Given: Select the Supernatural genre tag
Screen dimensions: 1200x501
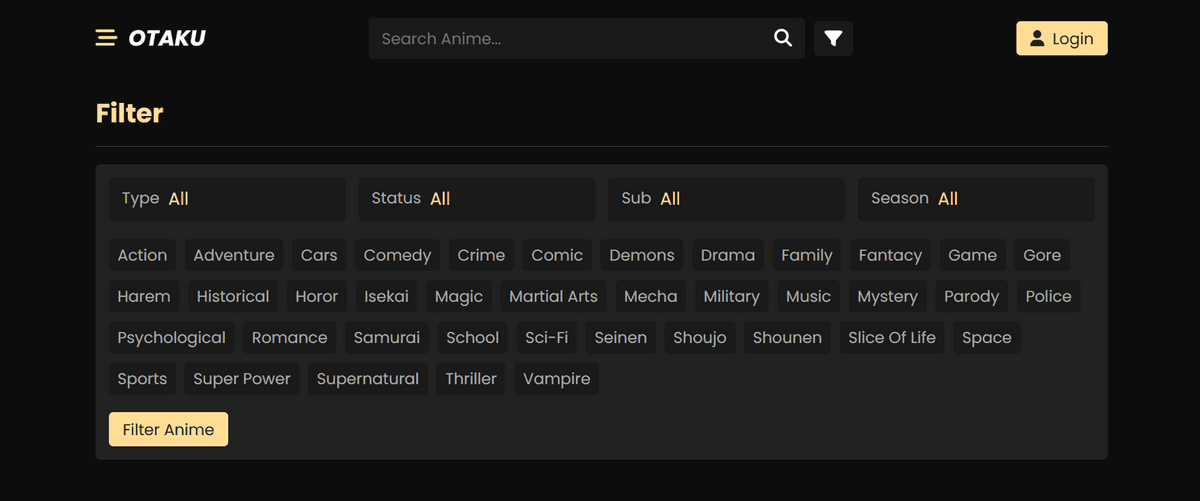Looking at the screenshot, I should tap(368, 379).
